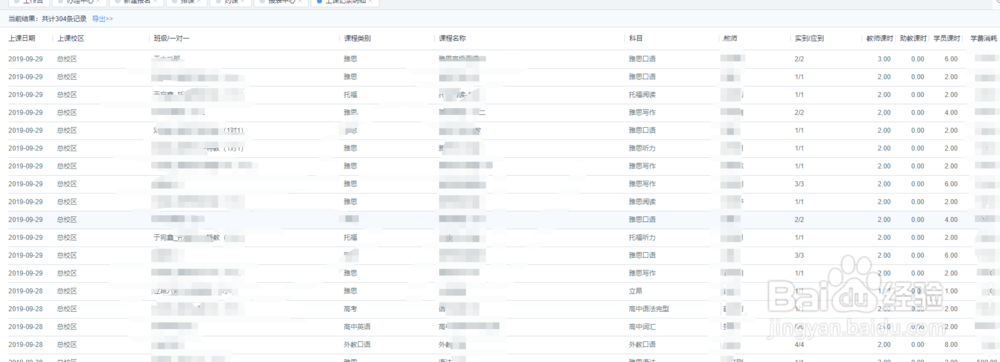Click the 助教课时 column header
The image size is (1000, 362).
coord(912,39)
